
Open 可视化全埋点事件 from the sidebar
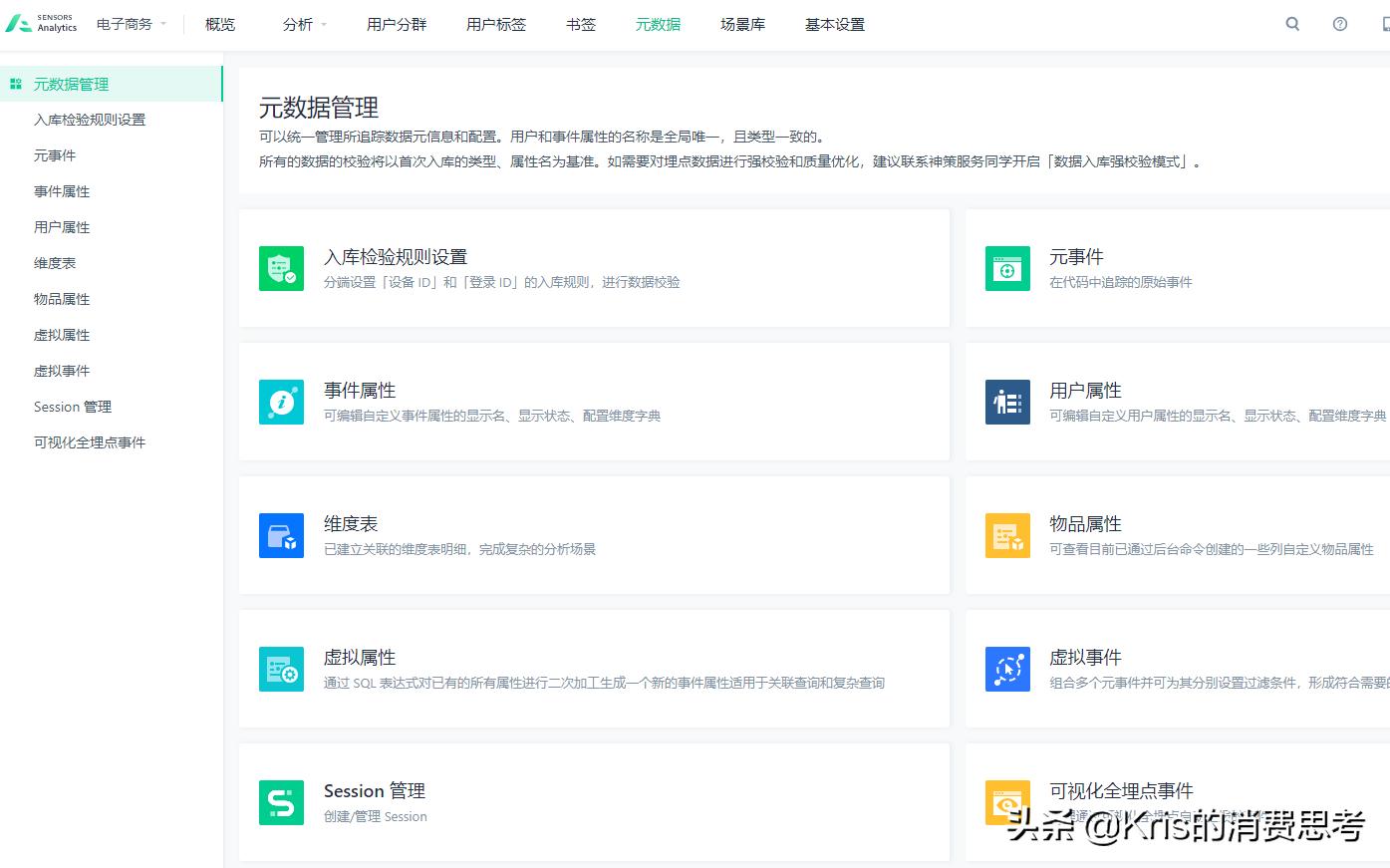(90, 441)
